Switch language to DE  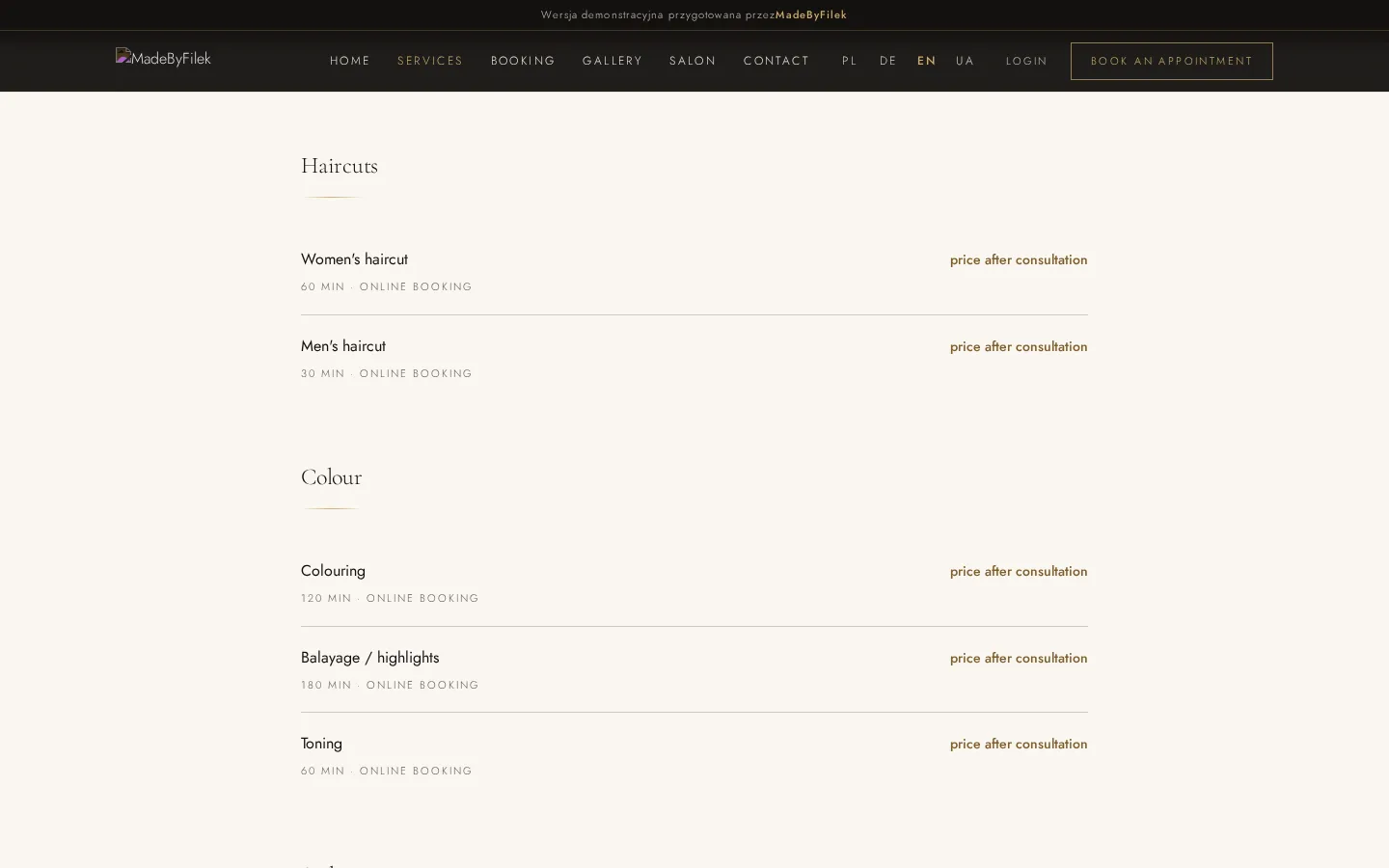[888, 61]
